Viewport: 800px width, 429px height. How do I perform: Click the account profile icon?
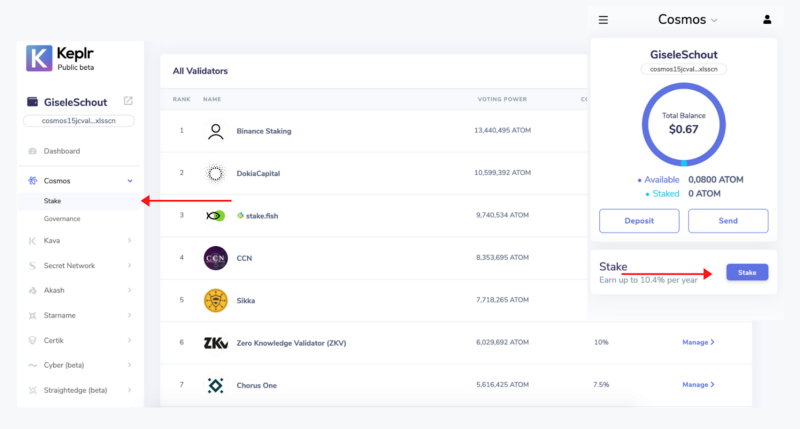pos(767,19)
